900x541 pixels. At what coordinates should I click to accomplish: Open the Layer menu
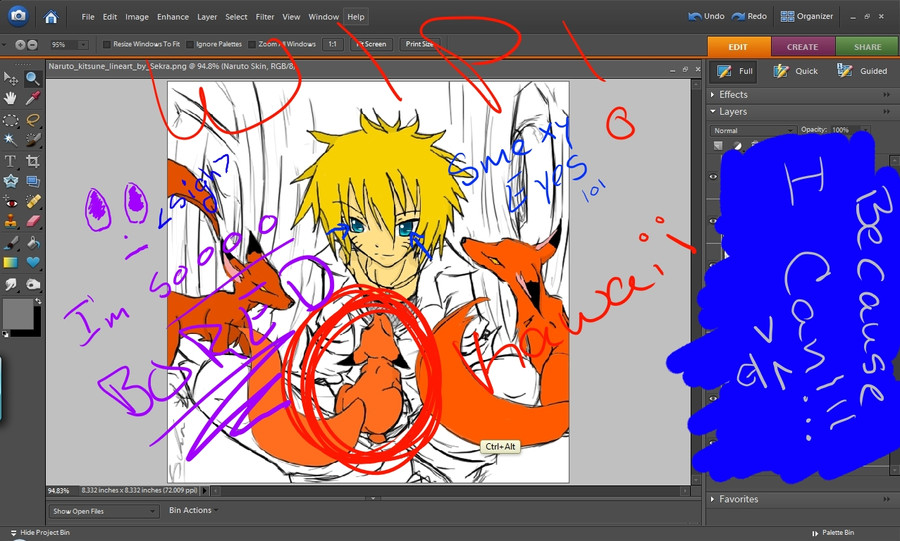207,17
